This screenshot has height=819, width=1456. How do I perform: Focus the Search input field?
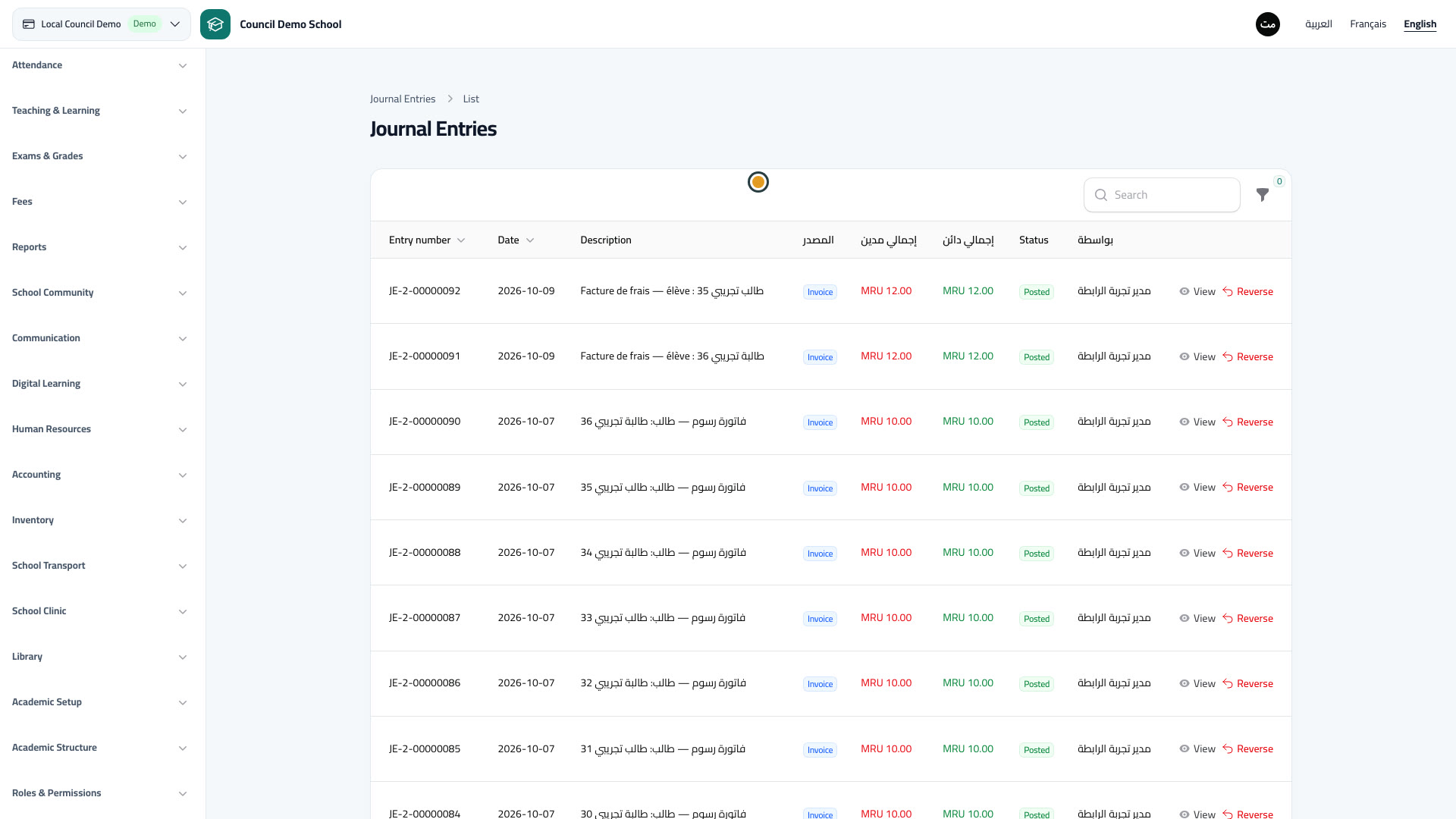pos(1162,195)
